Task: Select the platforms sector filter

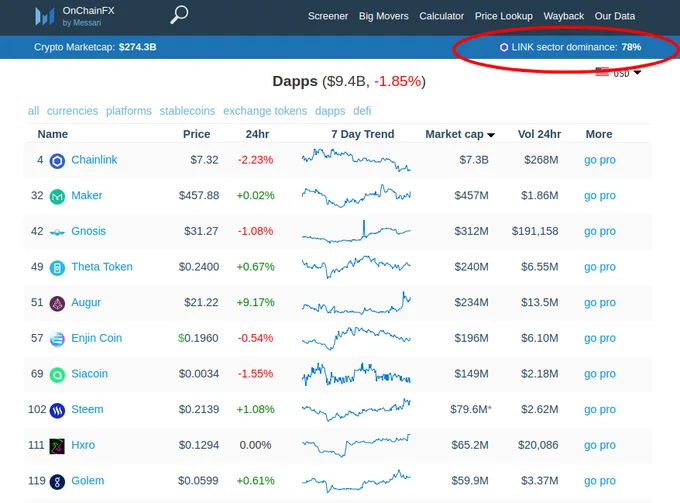Action: coord(129,111)
